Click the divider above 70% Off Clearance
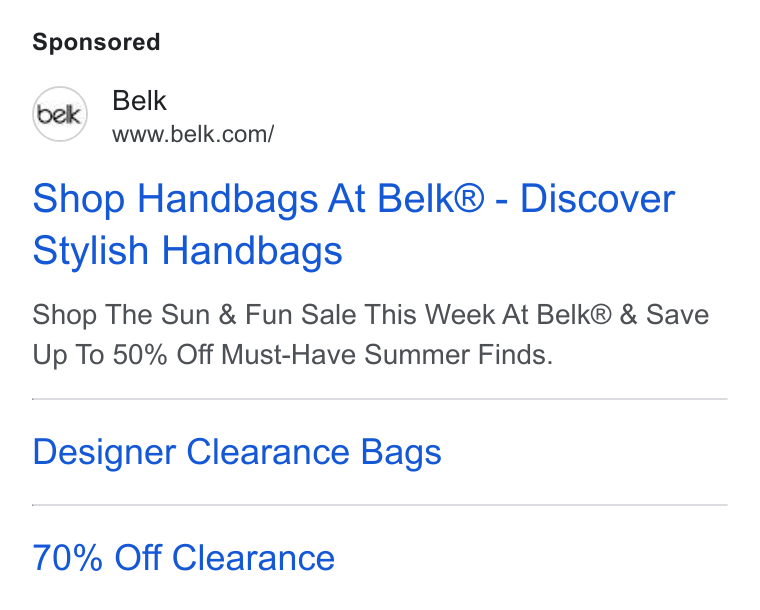The image size is (760, 610). point(380,505)
